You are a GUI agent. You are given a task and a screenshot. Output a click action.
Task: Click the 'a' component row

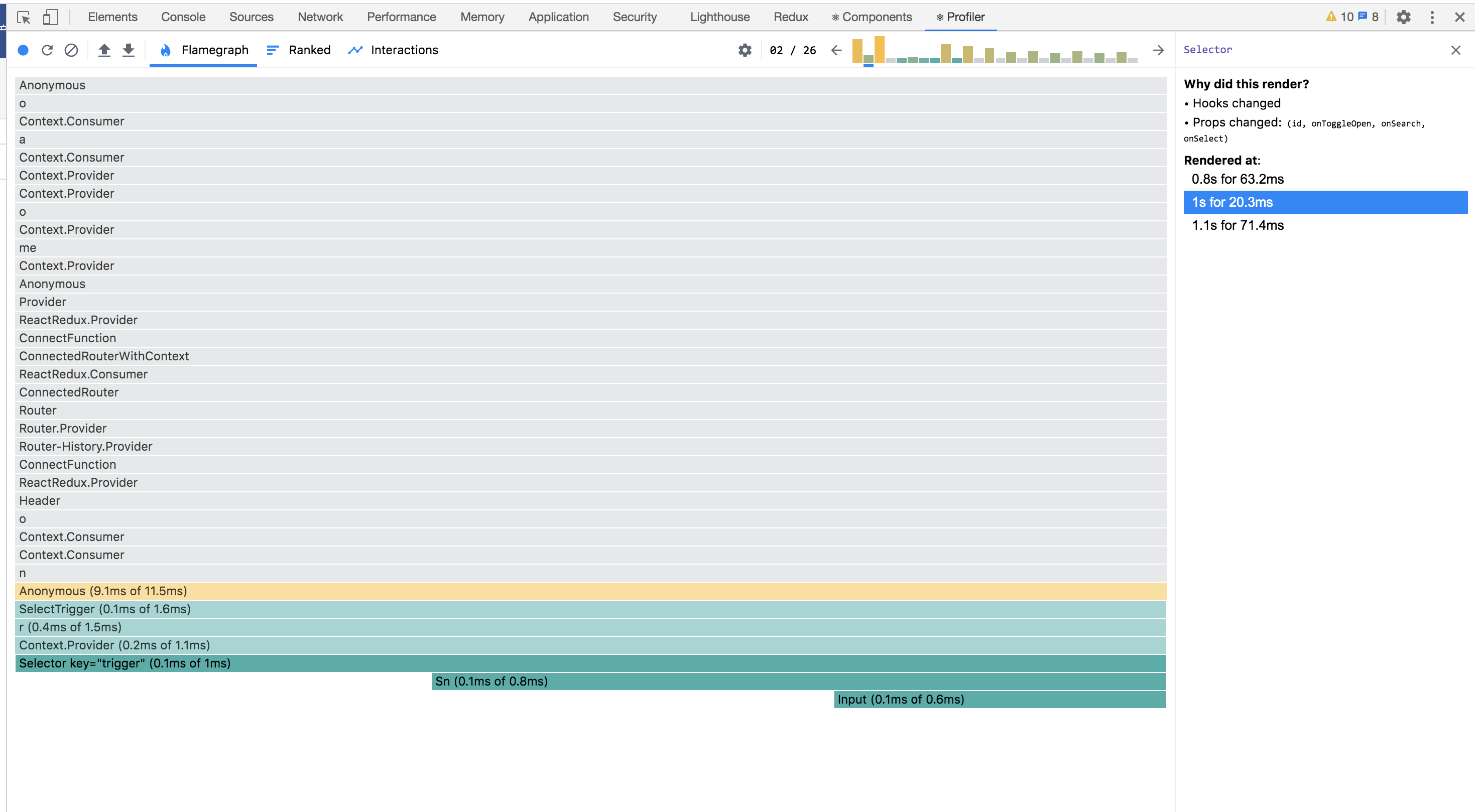point(590,140)
